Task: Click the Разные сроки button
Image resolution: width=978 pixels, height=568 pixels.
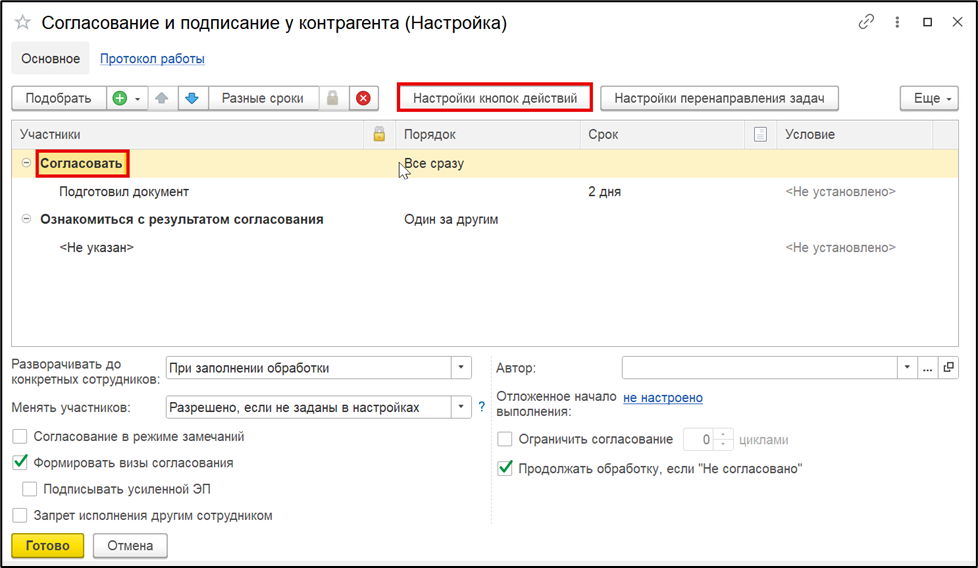Action: [x=263, y=98]
